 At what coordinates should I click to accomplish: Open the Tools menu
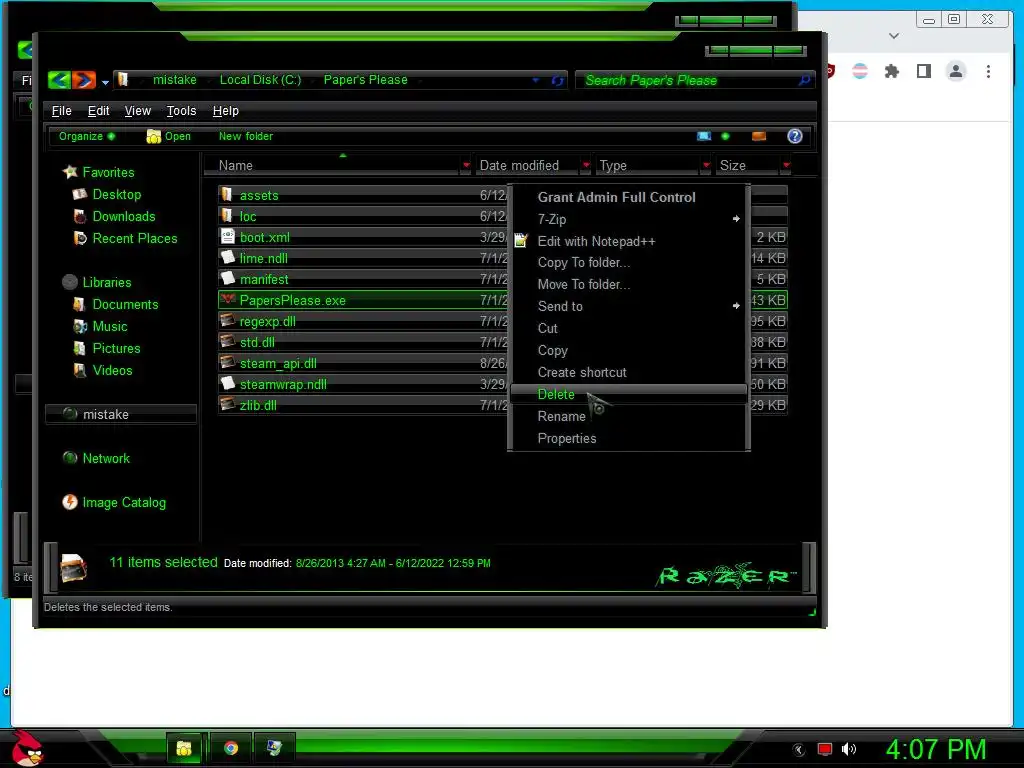181,111
